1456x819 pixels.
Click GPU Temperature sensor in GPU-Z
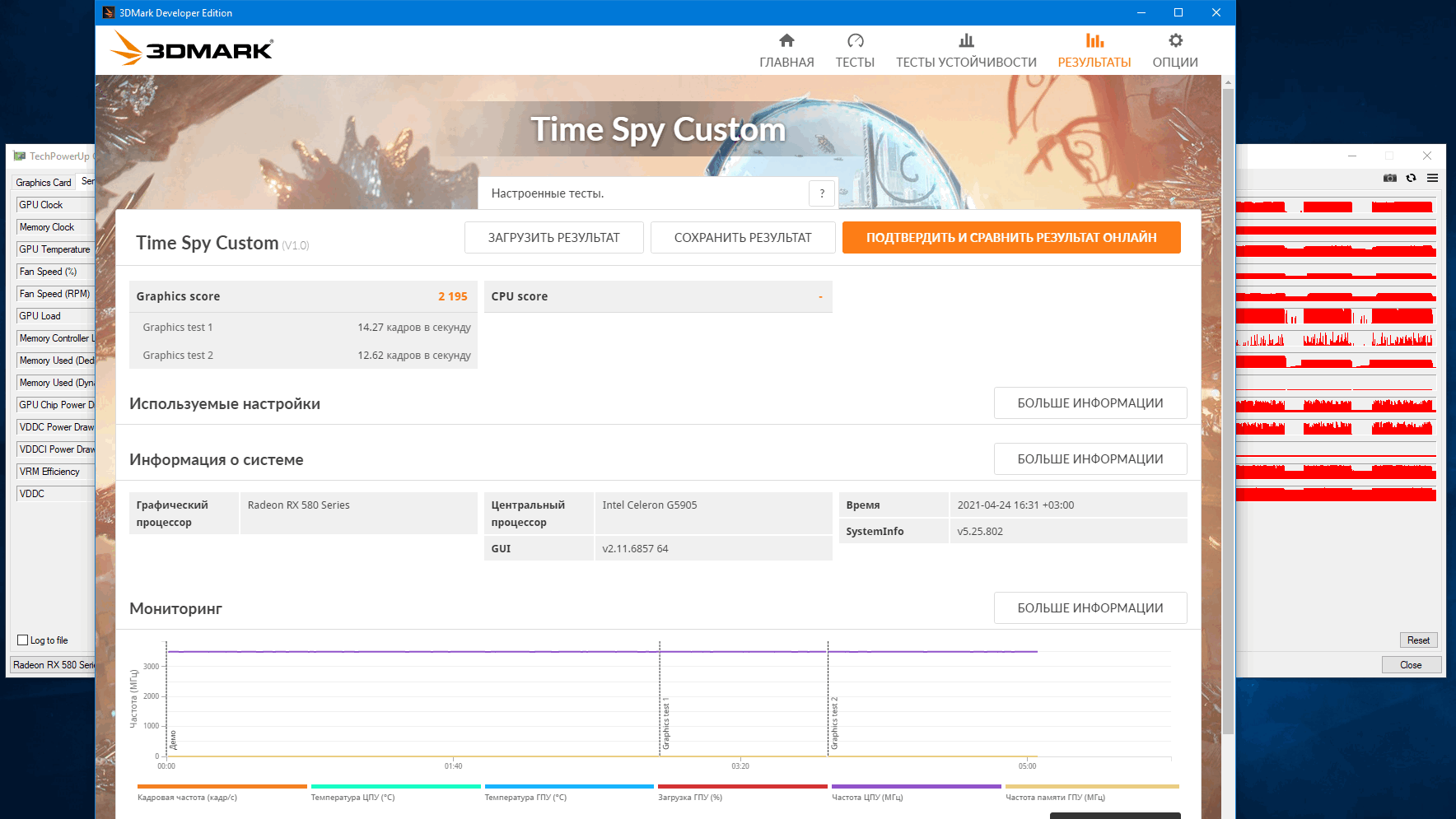click(x=55, y=249)
